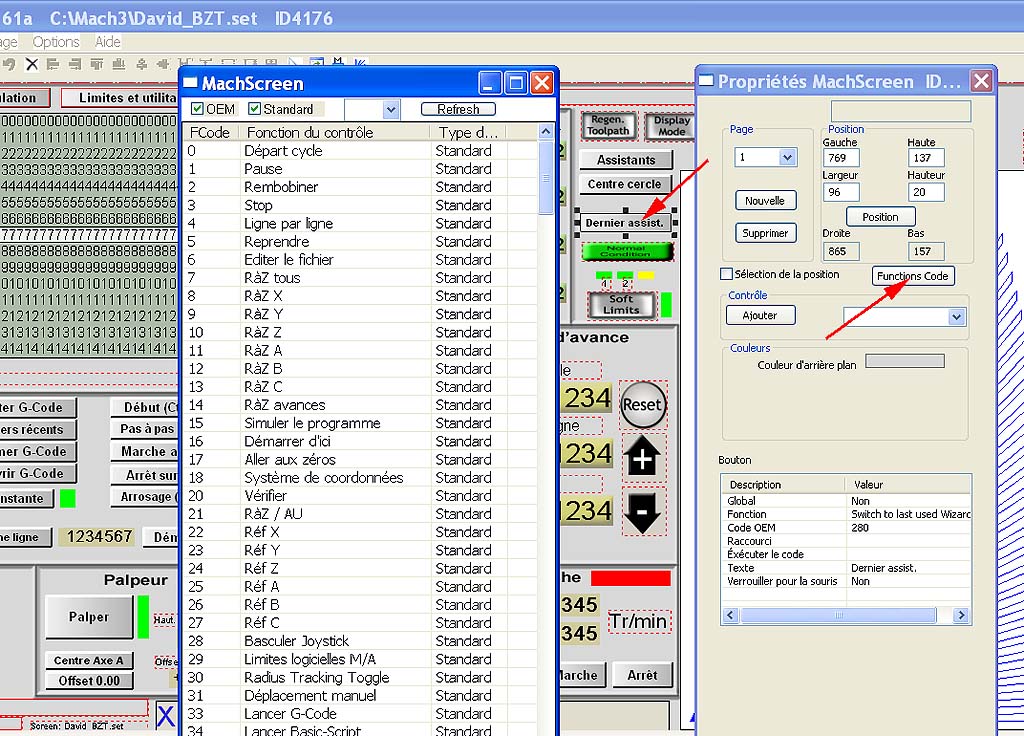Click the Fonction du contrôle column header

click(334, 133)
